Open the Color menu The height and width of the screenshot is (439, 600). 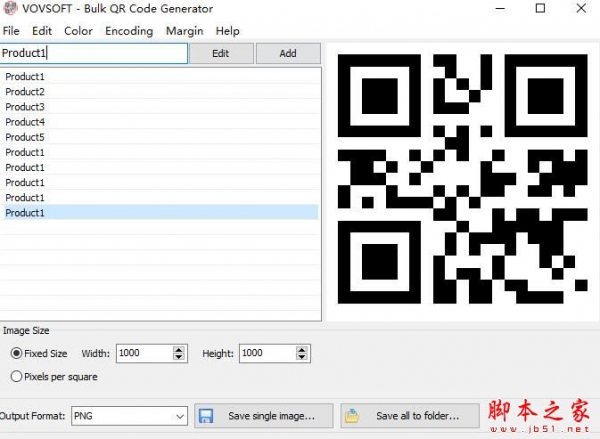(x=78, y=31)
